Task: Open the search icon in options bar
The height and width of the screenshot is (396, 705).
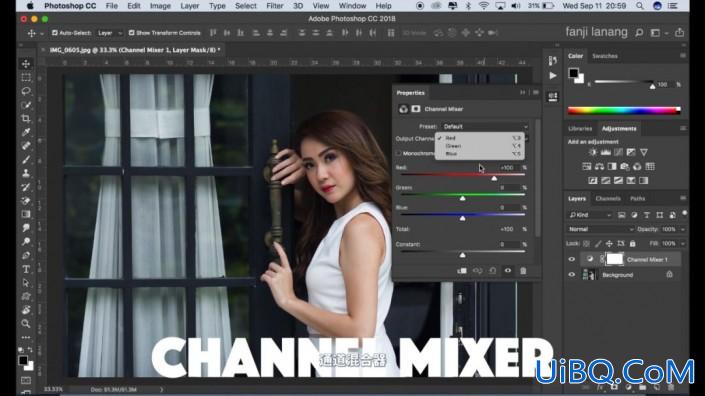Action: [639, 32]
